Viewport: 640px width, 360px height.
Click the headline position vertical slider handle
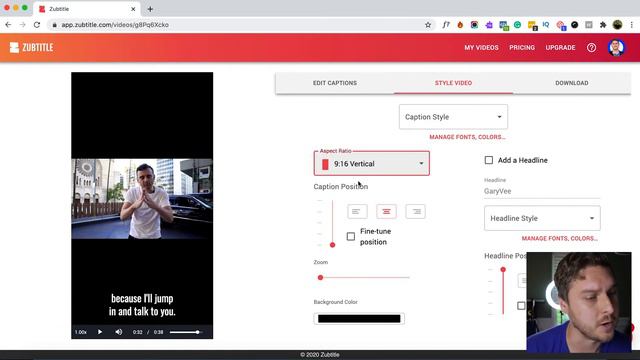503,269
